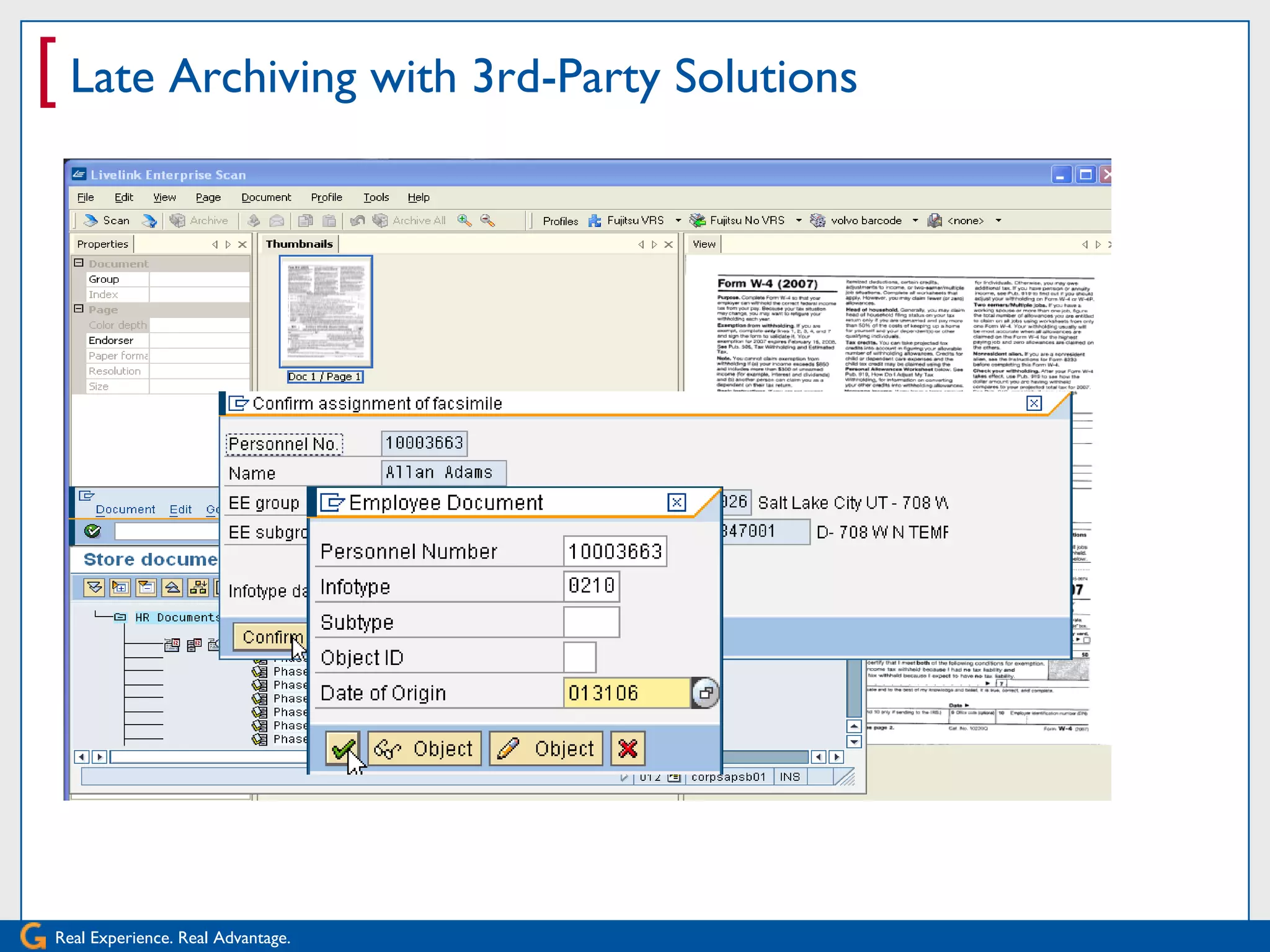Click the upload arrow icon after Archive
This screenshot has height=952, width=1270.
click(254, 221)
